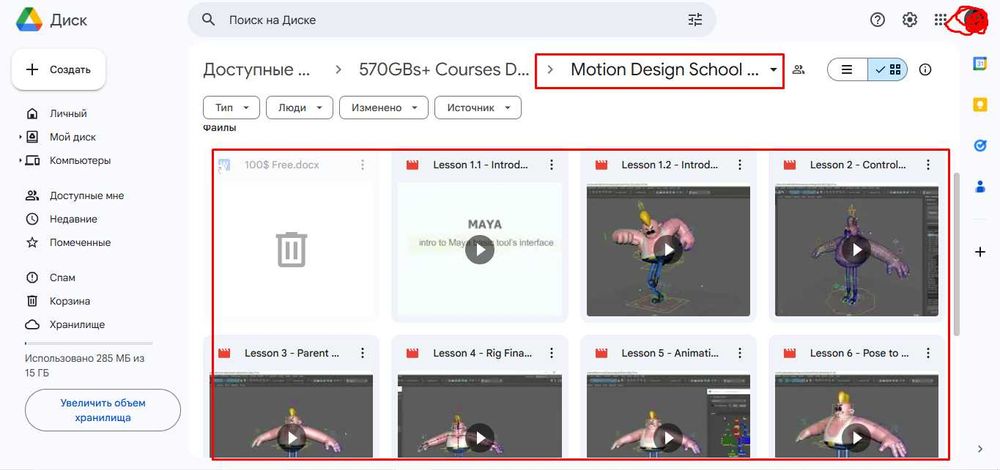Open more options for Lesson 4 file
Image resolution: width=1000 pixels, height=470 pixels.
(551, 353)
